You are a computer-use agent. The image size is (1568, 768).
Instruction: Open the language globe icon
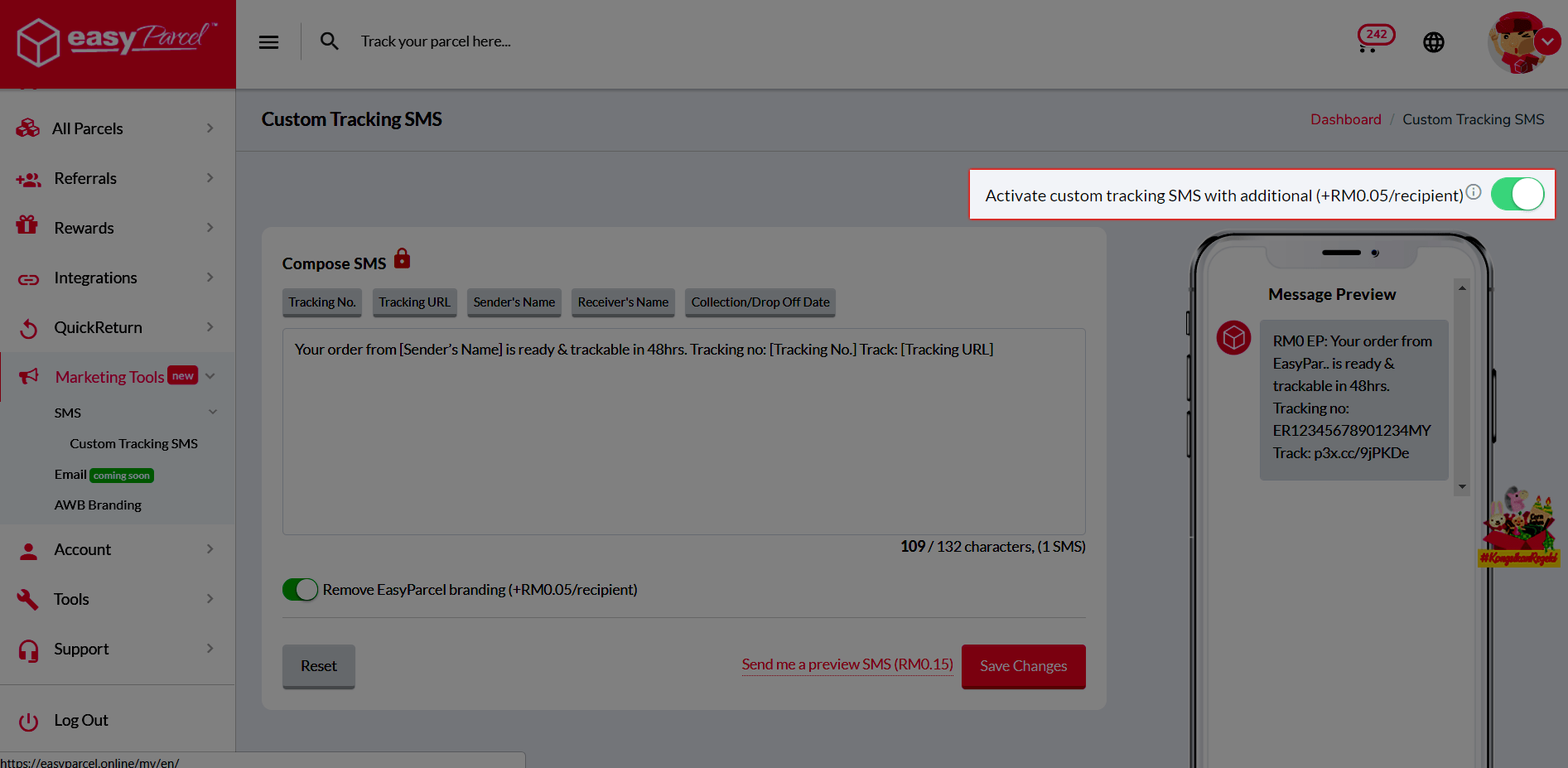click(x=1434, y=41)
